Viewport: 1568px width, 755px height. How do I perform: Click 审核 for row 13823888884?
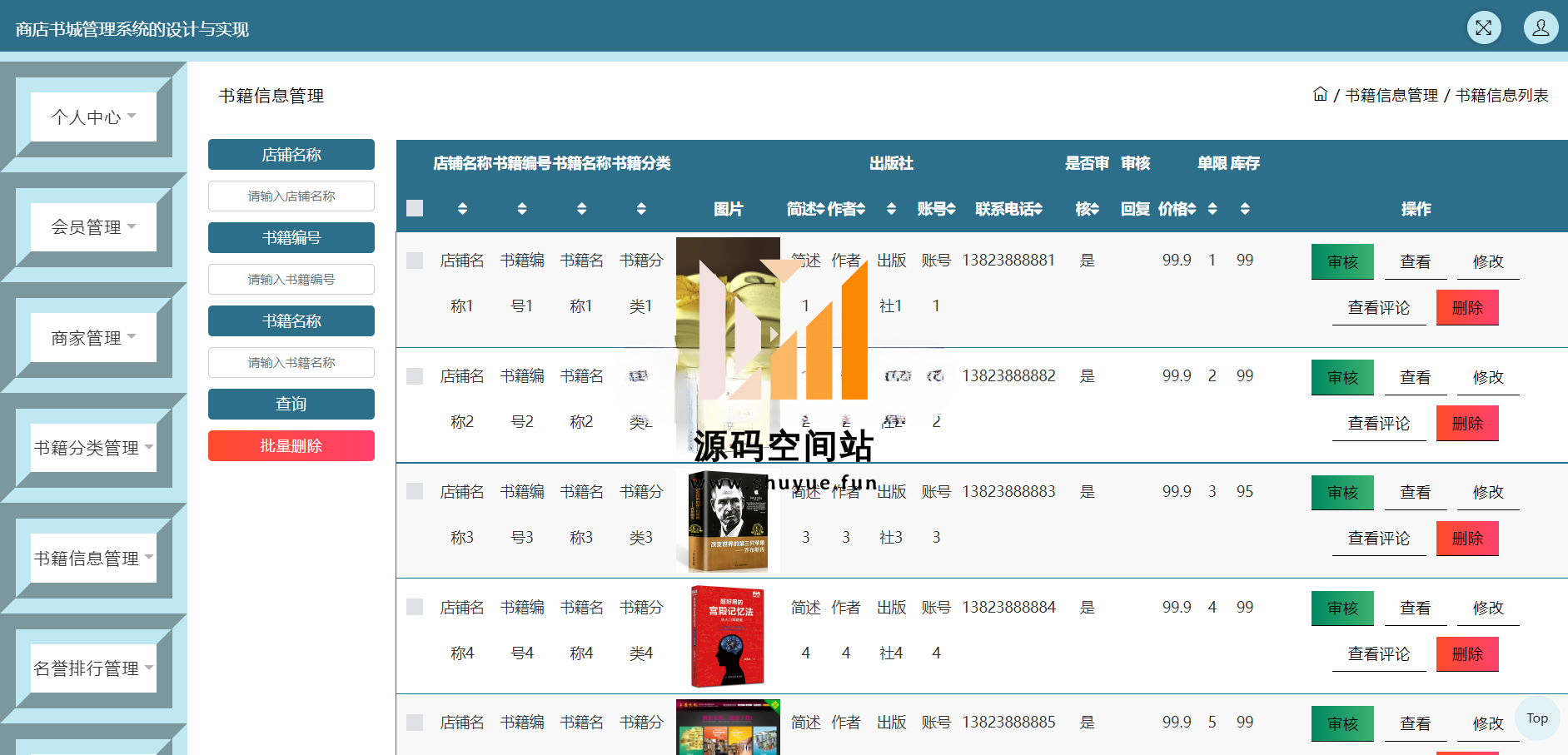[x=1342, y=608]
